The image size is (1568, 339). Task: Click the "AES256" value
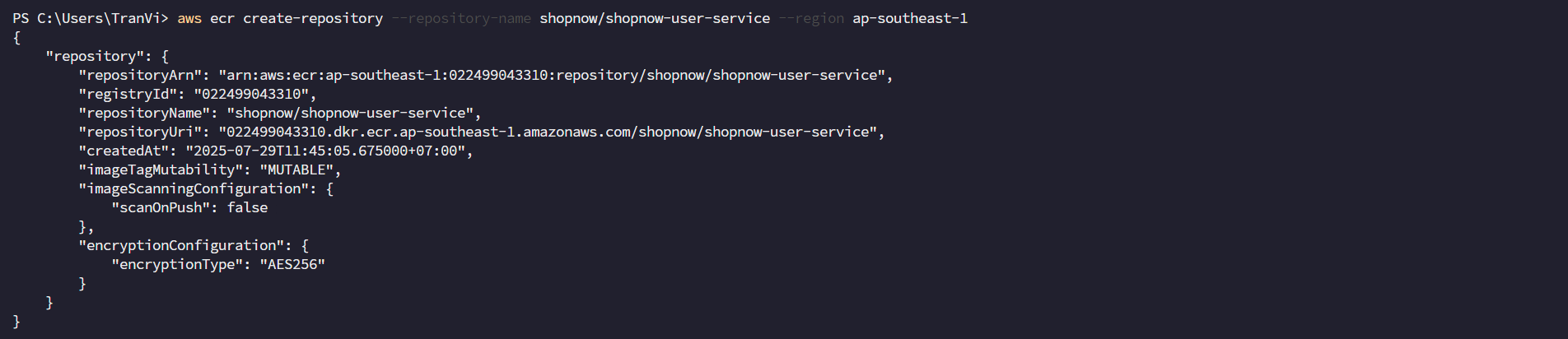[292, 264]
